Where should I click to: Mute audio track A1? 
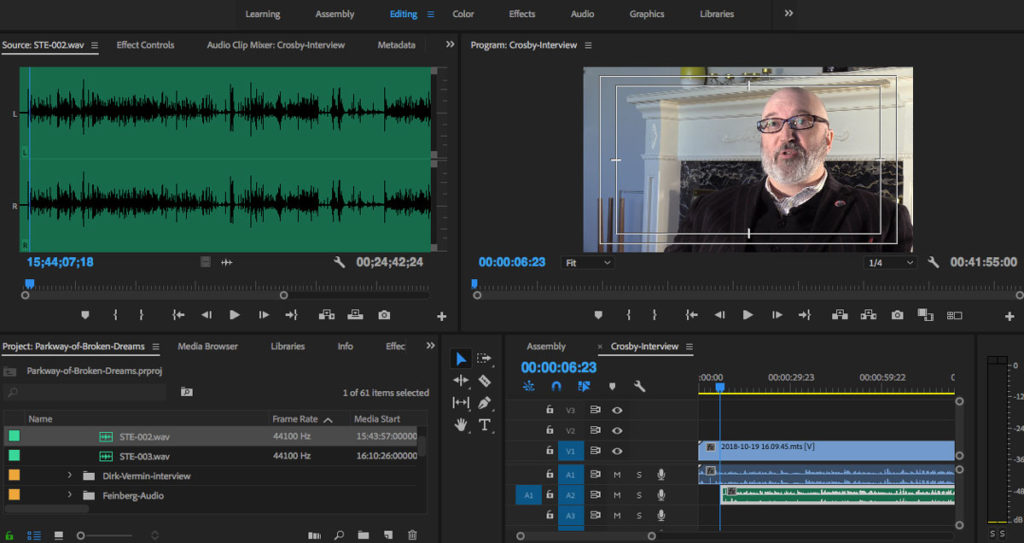pyautogui.click(x=617, y=474)
